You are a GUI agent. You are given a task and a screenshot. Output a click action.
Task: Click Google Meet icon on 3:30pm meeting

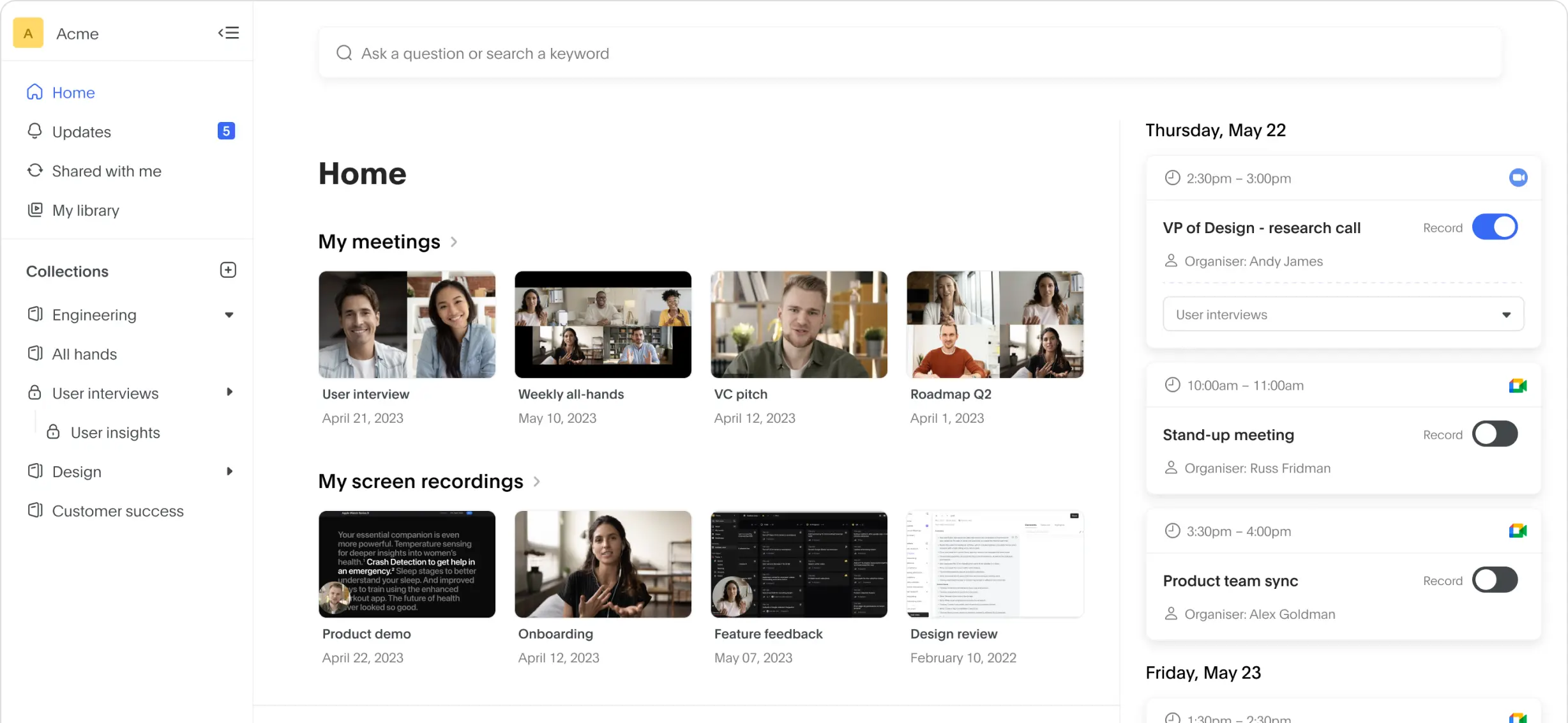point(1518,531)
